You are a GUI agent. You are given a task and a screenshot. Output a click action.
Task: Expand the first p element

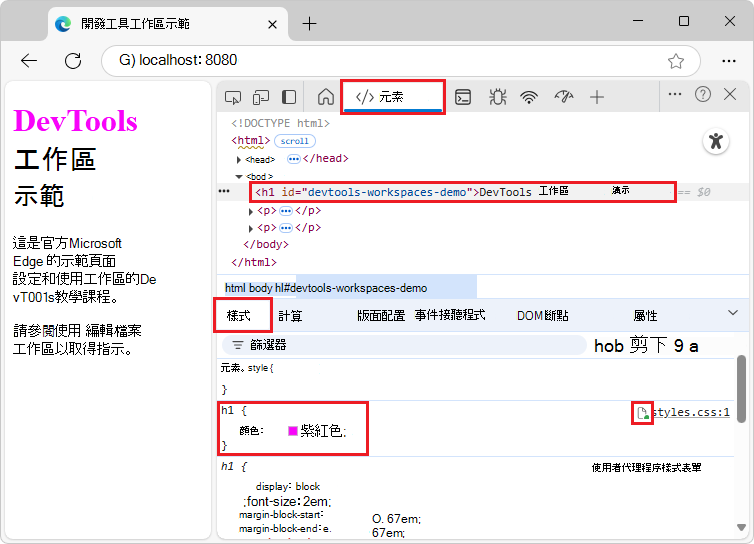(251, 211)
